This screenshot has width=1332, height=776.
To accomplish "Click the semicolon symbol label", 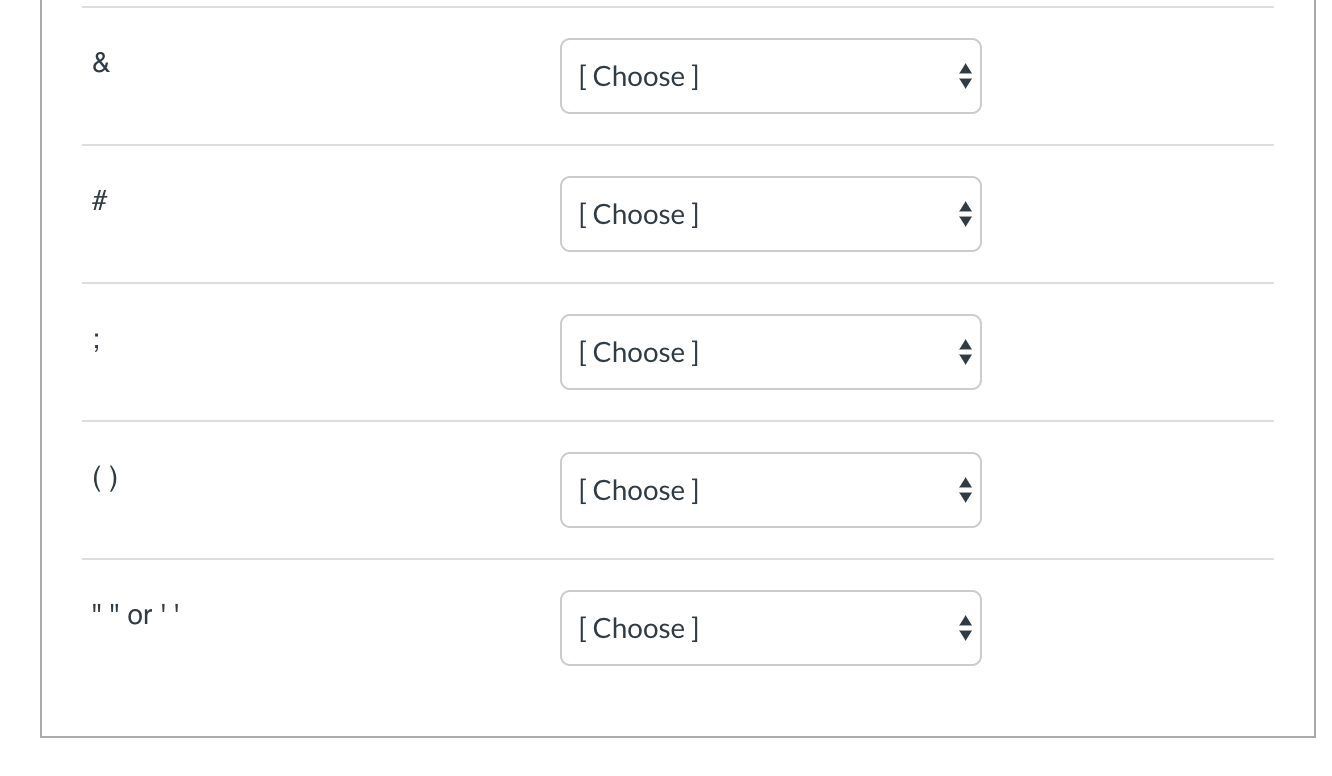I will pyautogui.click(x=97, y=340).
